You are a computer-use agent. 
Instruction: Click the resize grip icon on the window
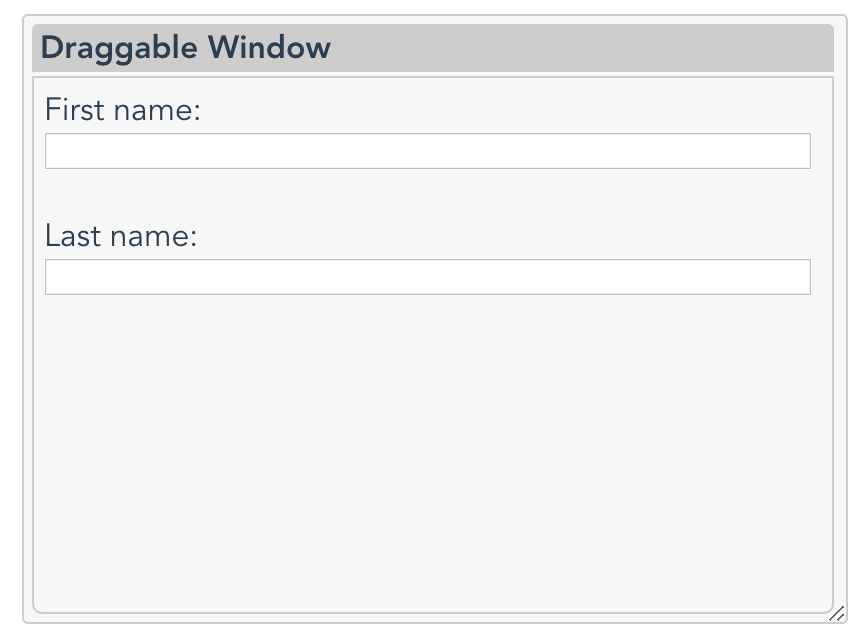pyautogui.click(x=836, y=613)
